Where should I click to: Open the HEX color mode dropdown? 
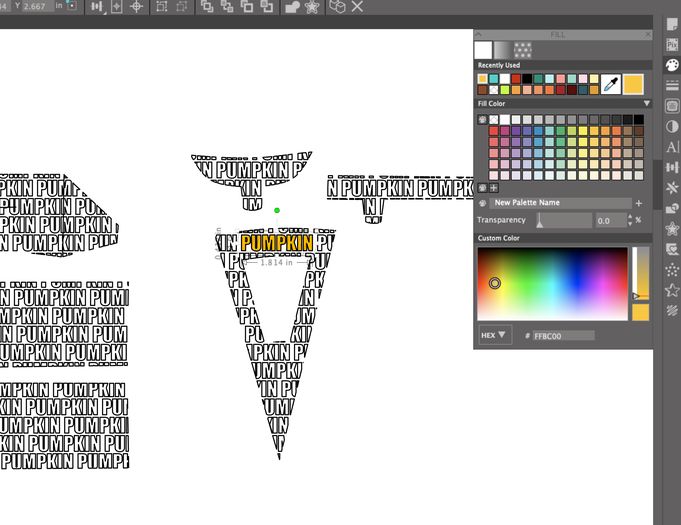point(494,335)
